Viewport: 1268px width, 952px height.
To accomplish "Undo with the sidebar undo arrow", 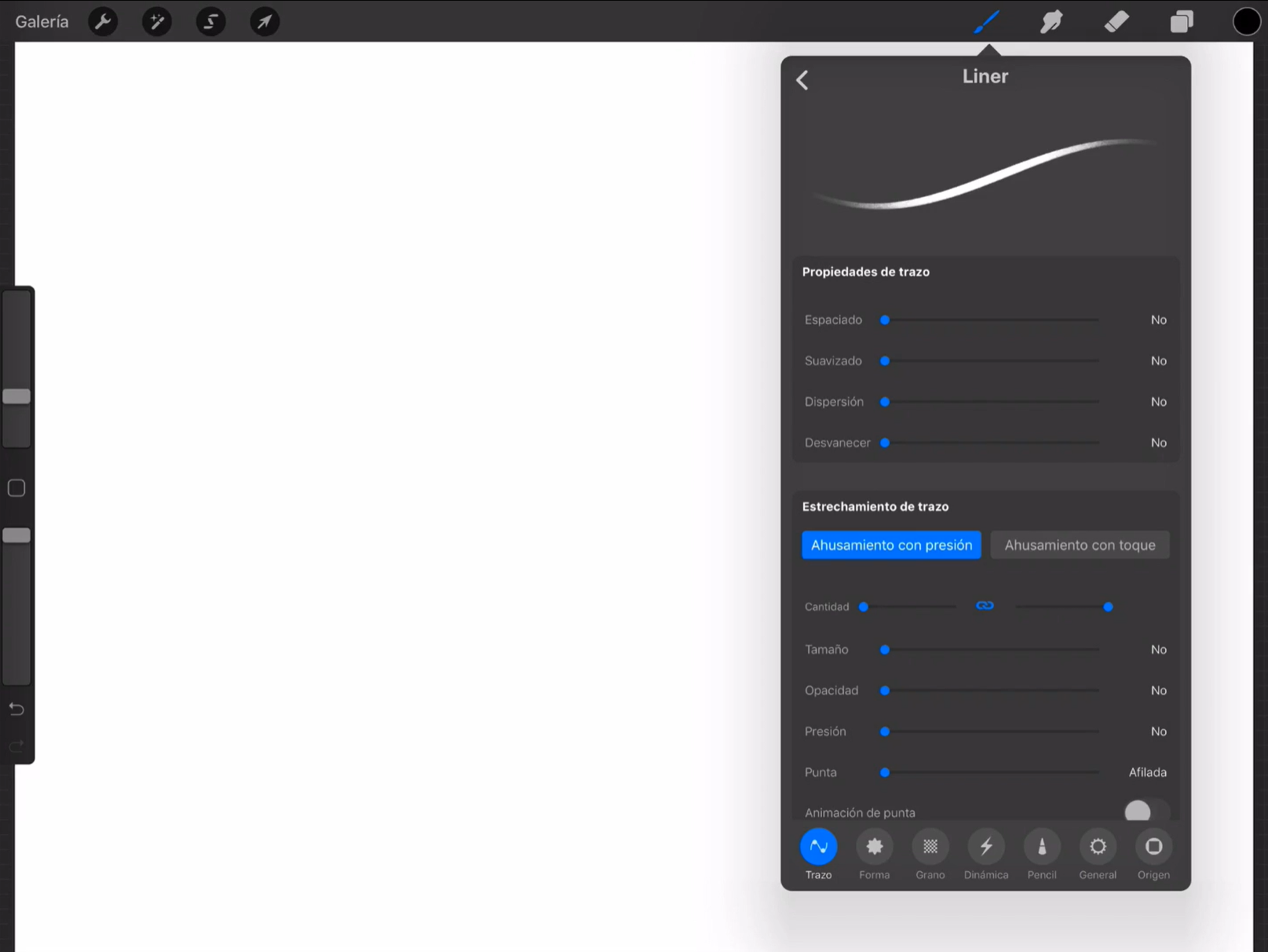I will coord(16,709).
